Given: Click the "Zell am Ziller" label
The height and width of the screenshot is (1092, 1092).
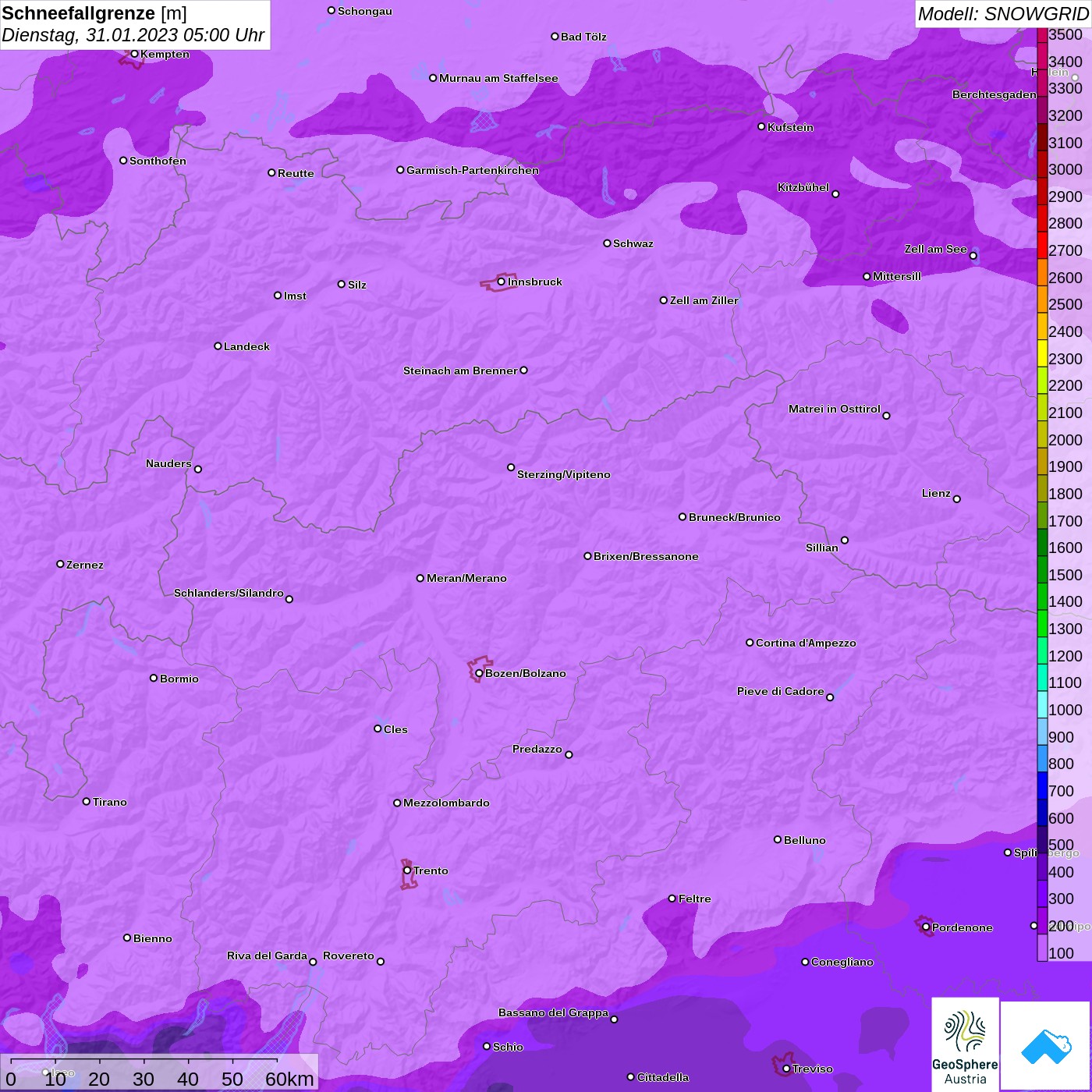Looking at the screenshot, I should [x=704, y=300].
